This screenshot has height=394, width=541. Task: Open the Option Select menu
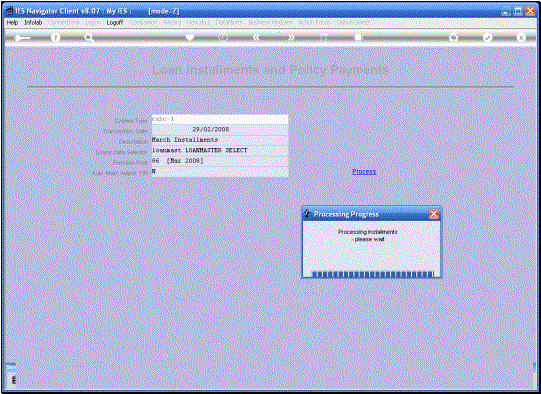pos(353,22)
